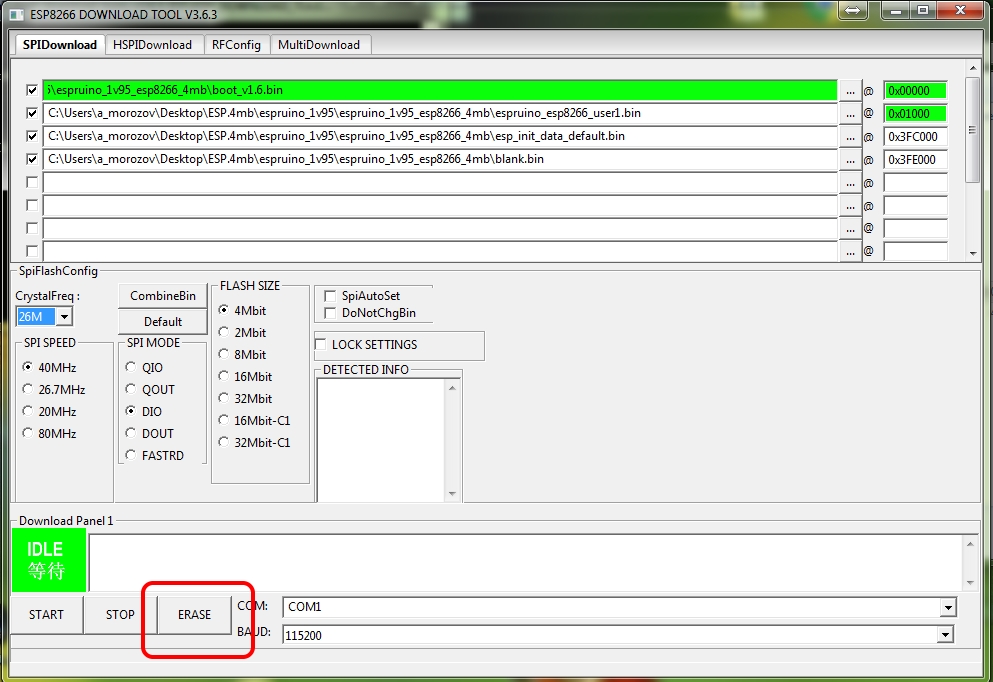Uncheck the boot_v1.6.bin file row checkbox
The width and height of the screenshot is (993, 682).
(x=32, y=91)
